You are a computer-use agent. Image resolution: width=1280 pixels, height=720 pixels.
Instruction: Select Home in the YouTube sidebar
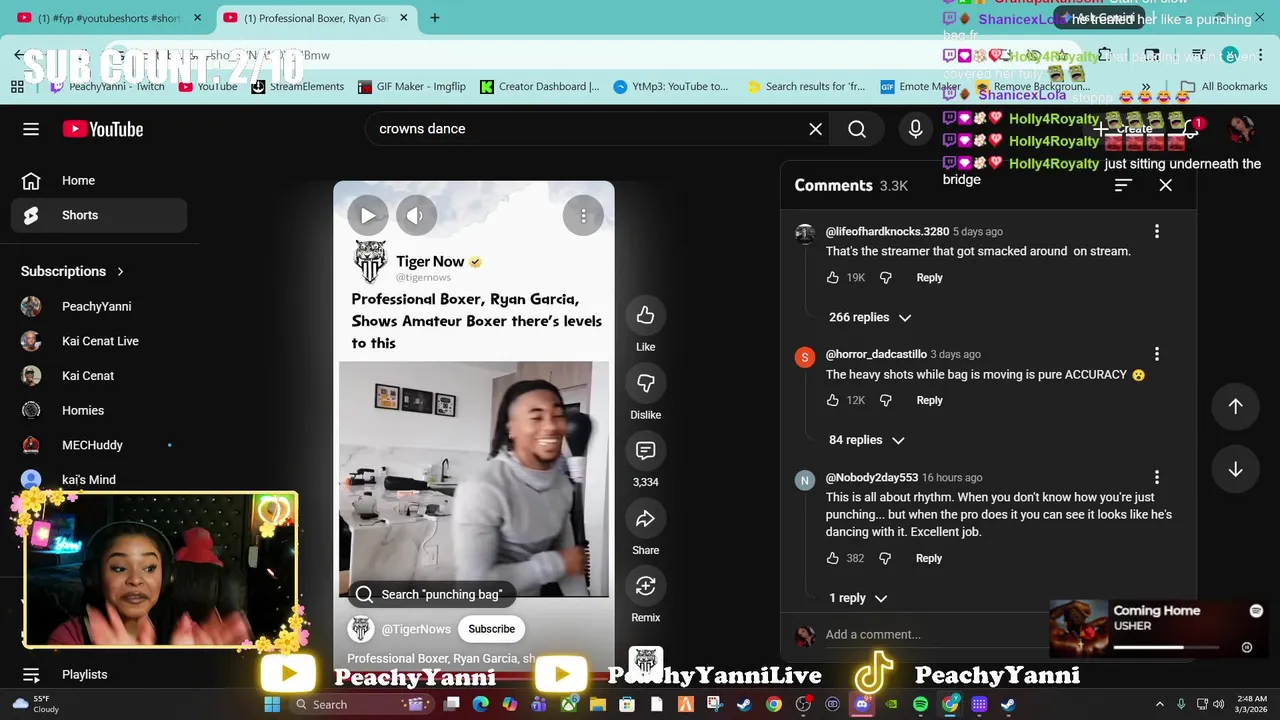[99, 181]
